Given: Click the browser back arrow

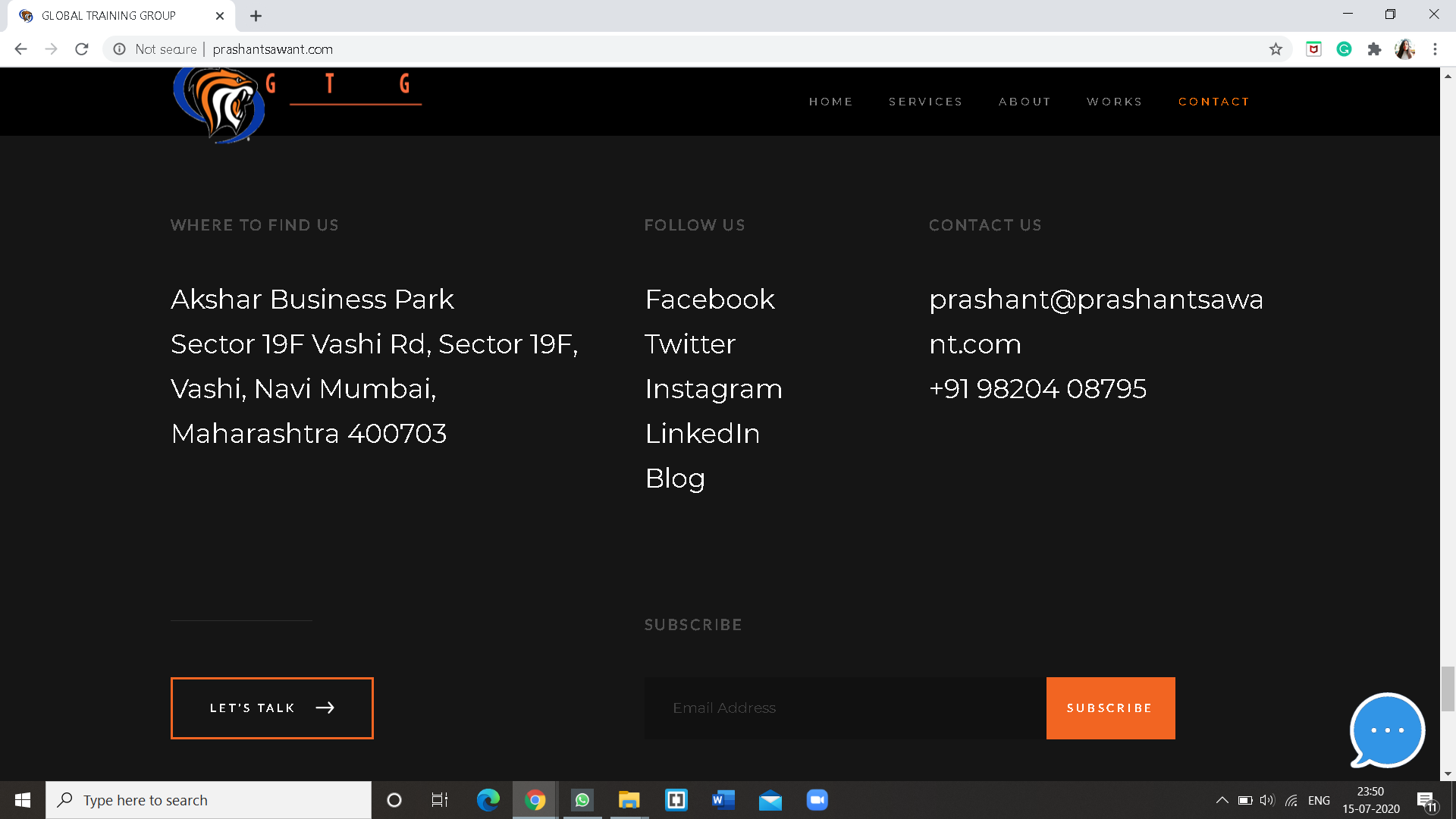Looking at the screenshot, I should point(20,49).
